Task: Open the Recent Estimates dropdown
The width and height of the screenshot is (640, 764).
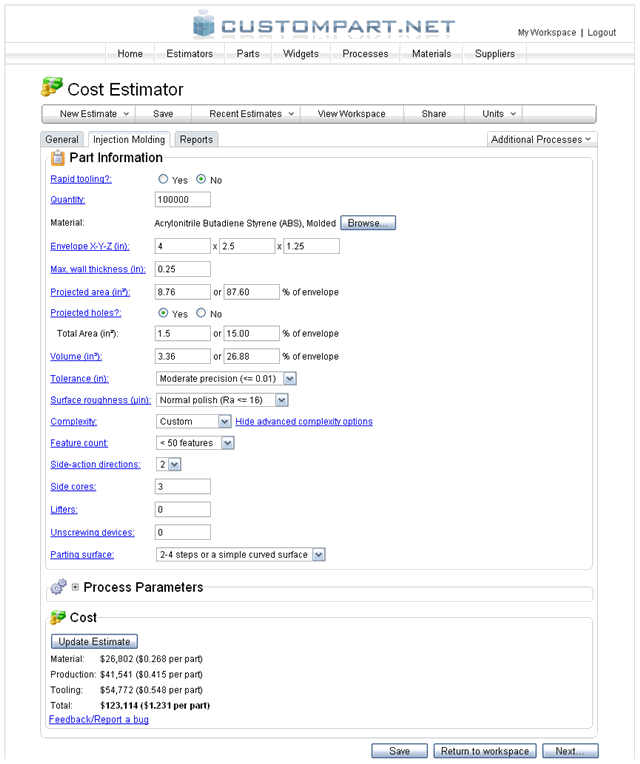Action: pos(251,114)
